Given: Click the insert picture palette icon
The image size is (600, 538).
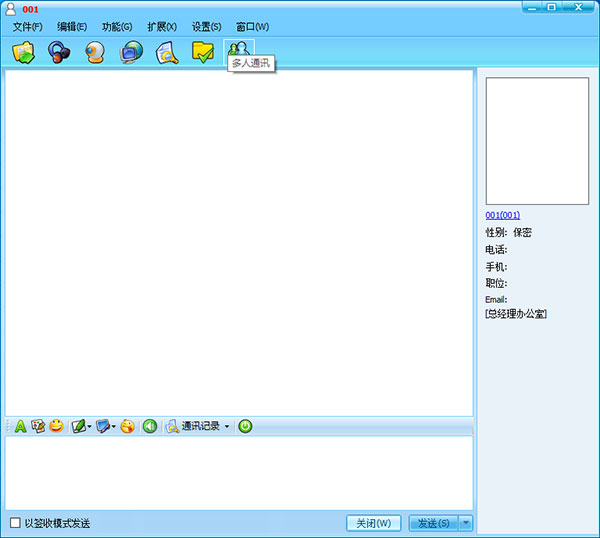Looking at the screenshot, I should click(38, 426).
